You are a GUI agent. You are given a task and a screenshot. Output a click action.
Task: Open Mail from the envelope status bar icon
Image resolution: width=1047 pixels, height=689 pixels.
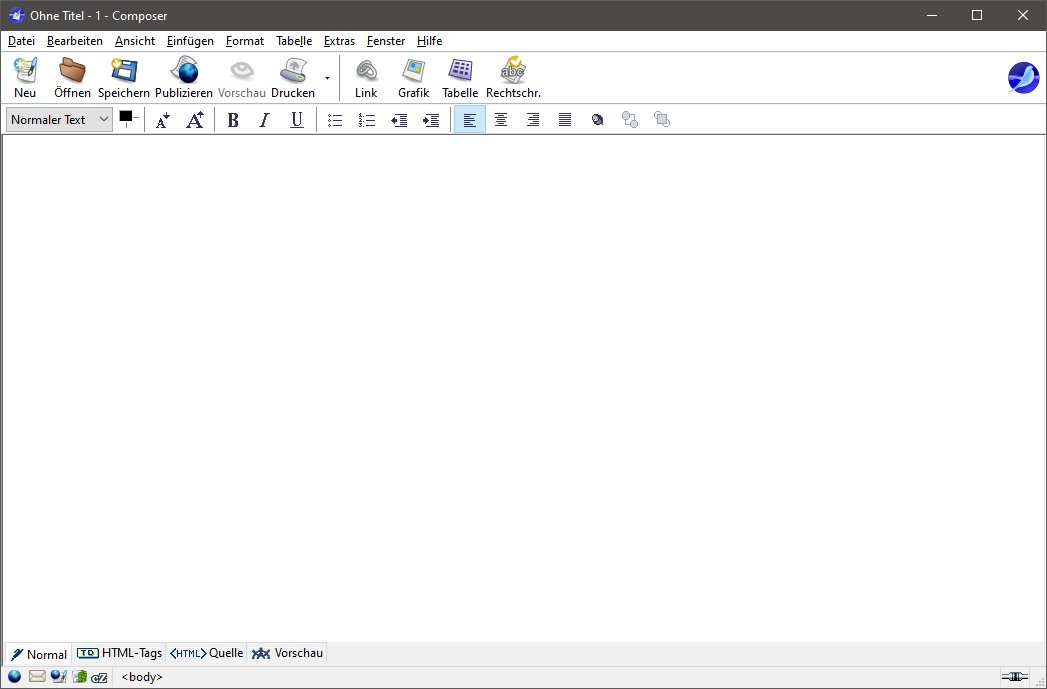coord(37,677)
